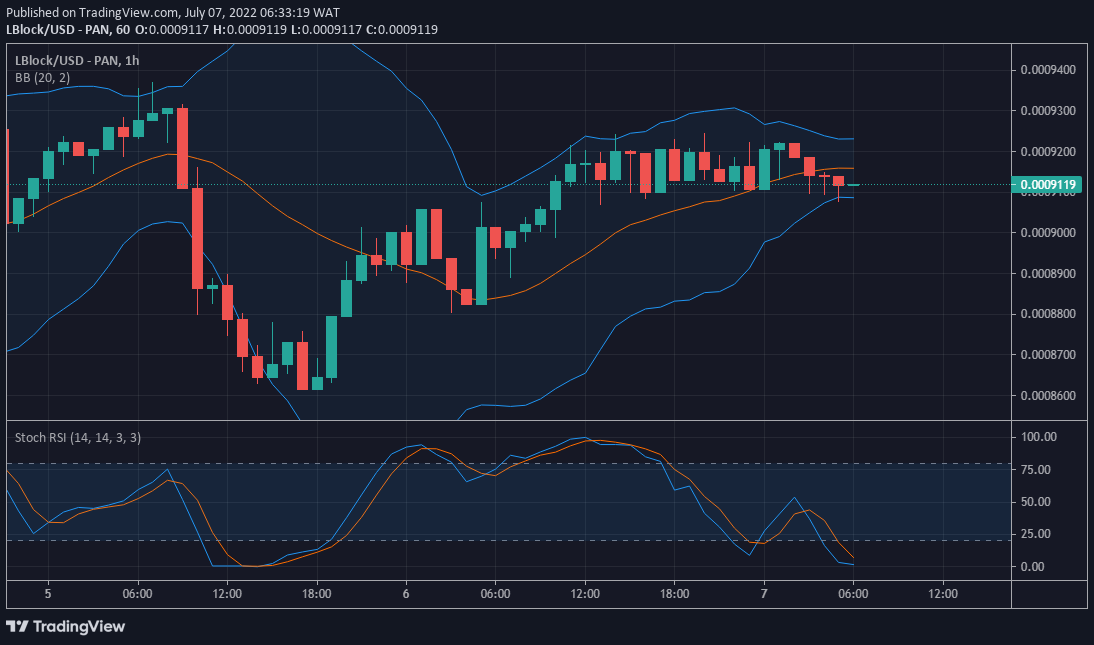Click price axis label 0.0008700
Image resolution: width=1094 pixels, height=645 pixels.
pos(1047,355)
